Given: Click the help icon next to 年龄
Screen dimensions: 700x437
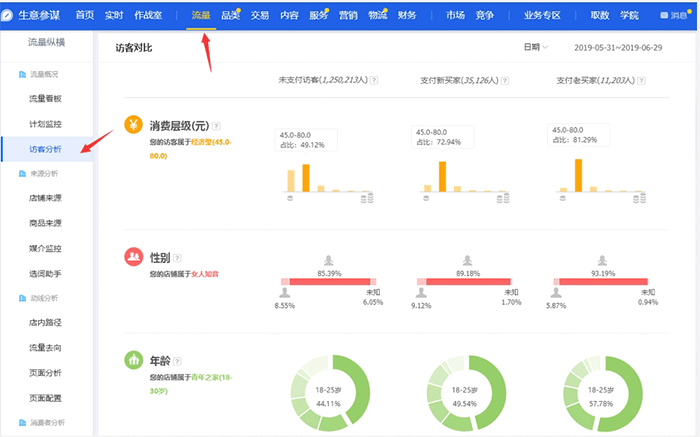Looking at the screenshot, I should point(177,361).
